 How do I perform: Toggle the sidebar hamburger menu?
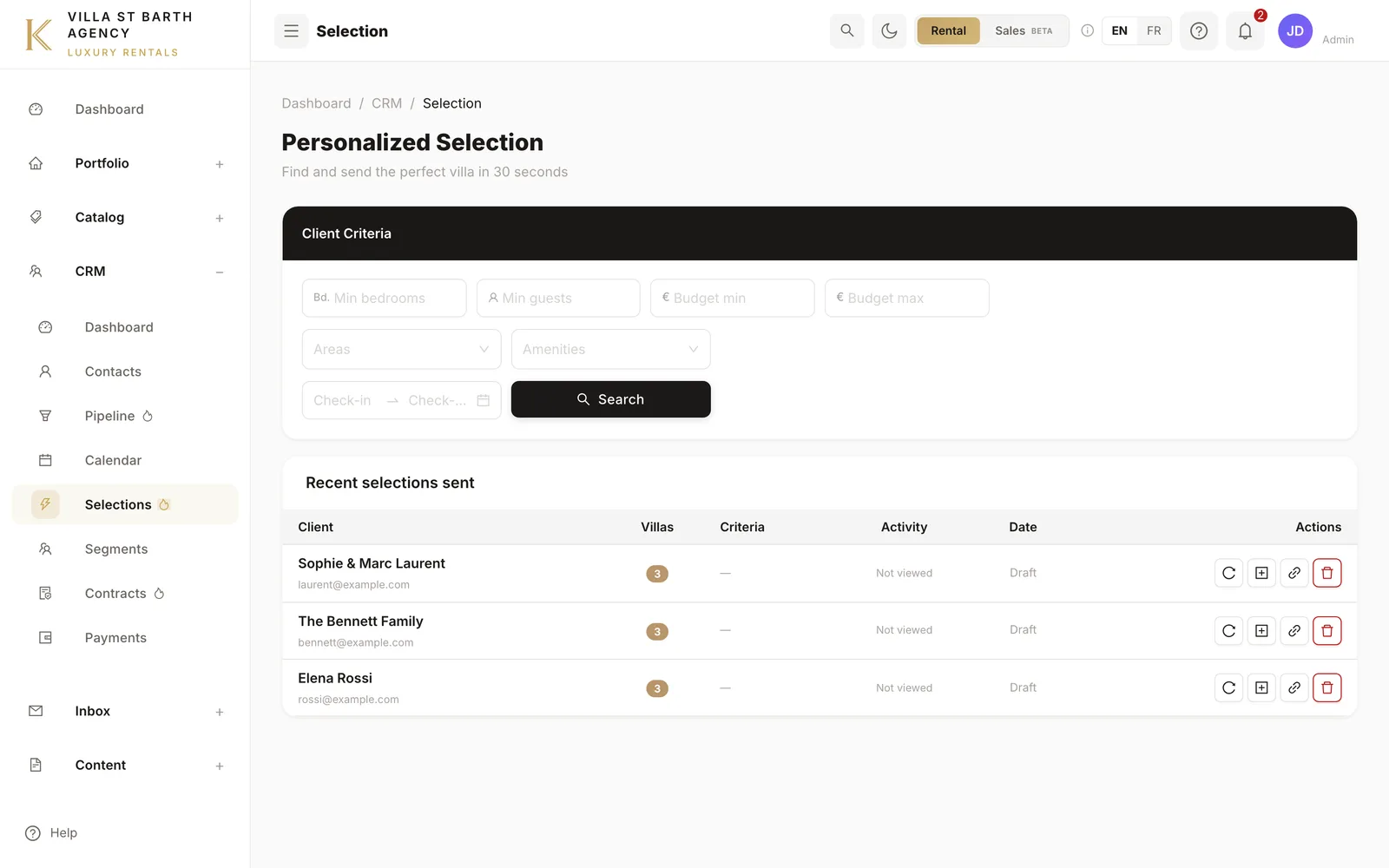coord(292,31)
